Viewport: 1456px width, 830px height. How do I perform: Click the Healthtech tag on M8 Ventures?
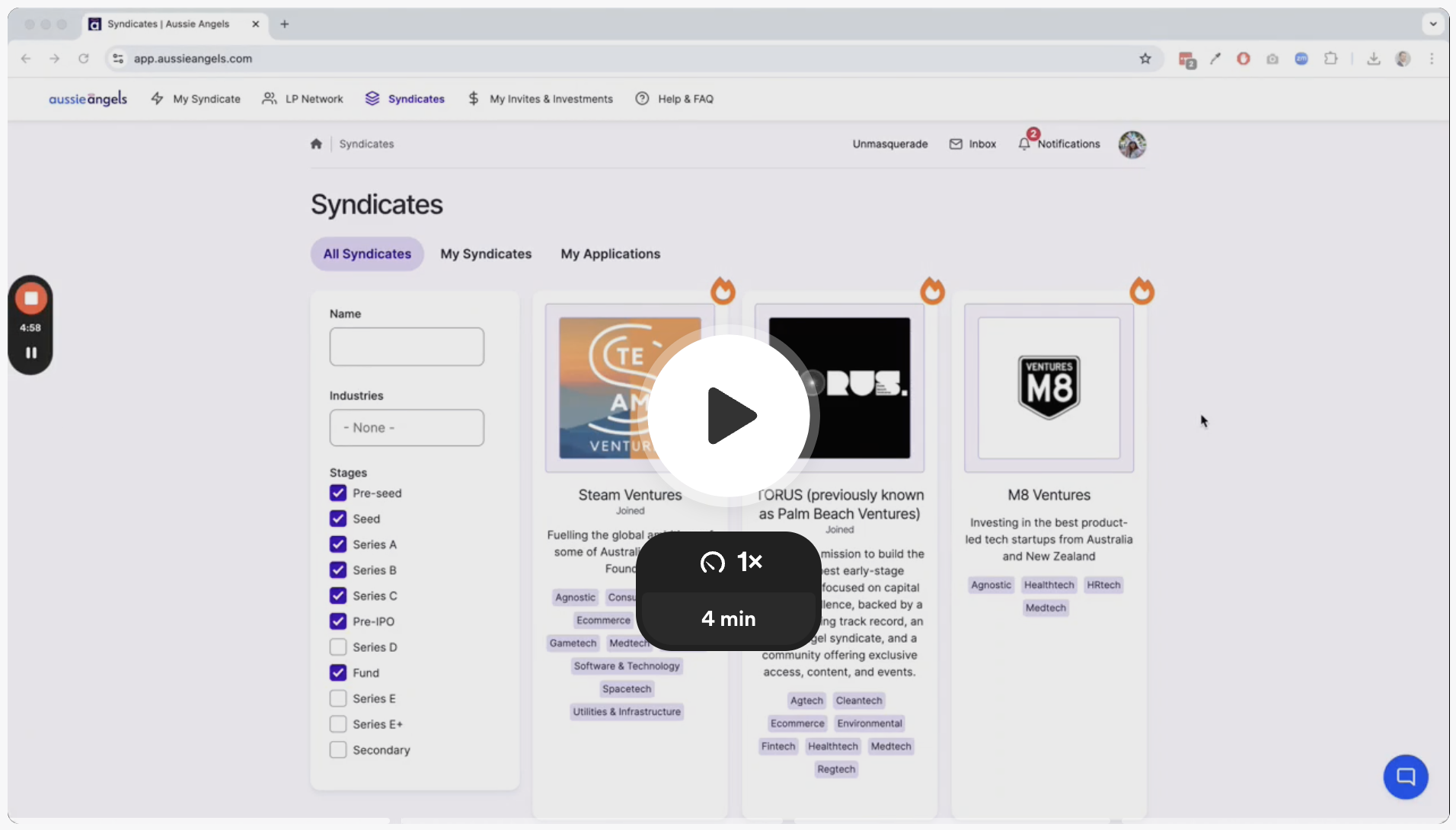pyautogui.click(x=1049, y=585)
